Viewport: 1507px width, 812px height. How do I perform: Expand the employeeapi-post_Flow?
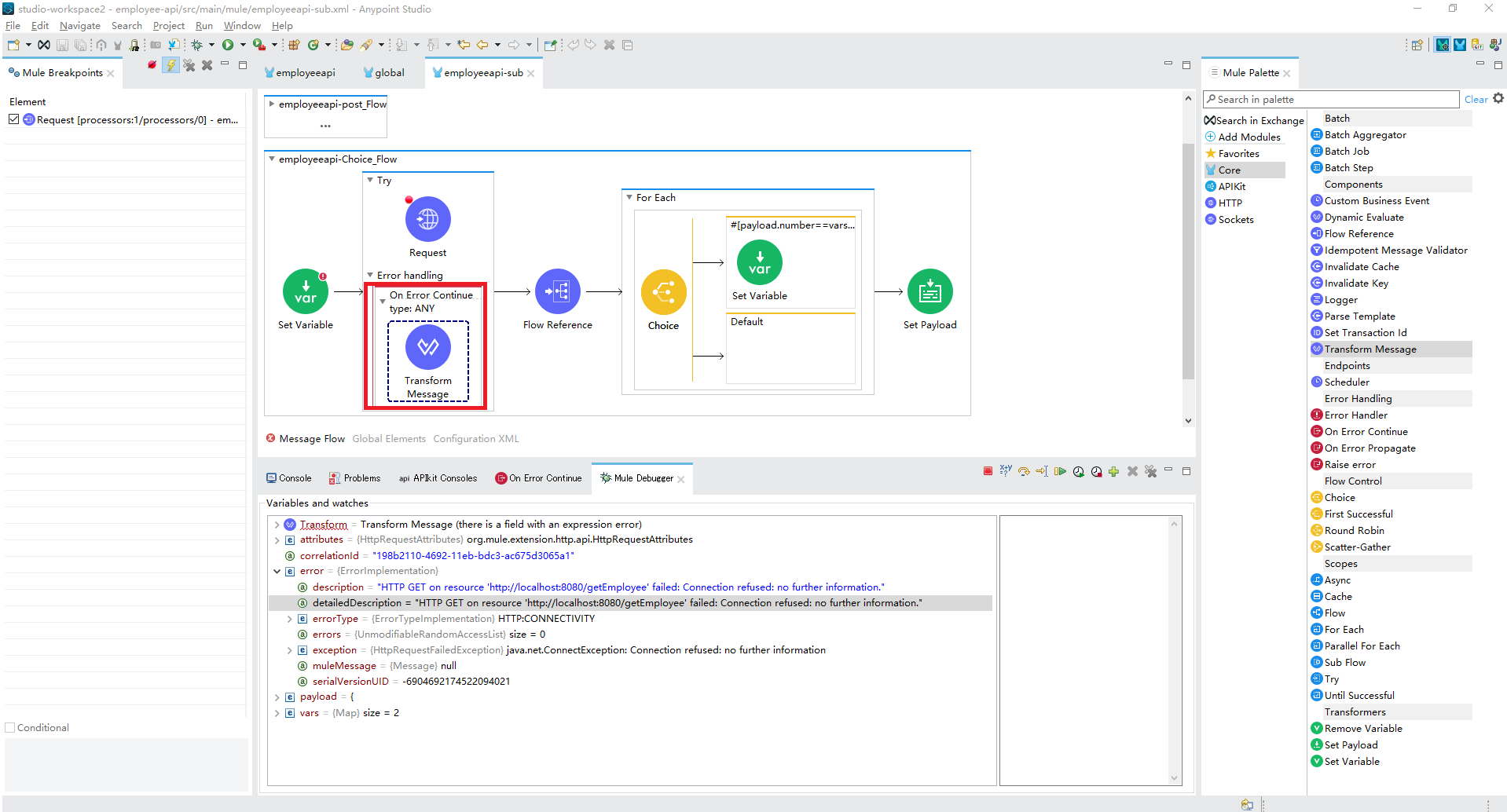tap(272, 104)
